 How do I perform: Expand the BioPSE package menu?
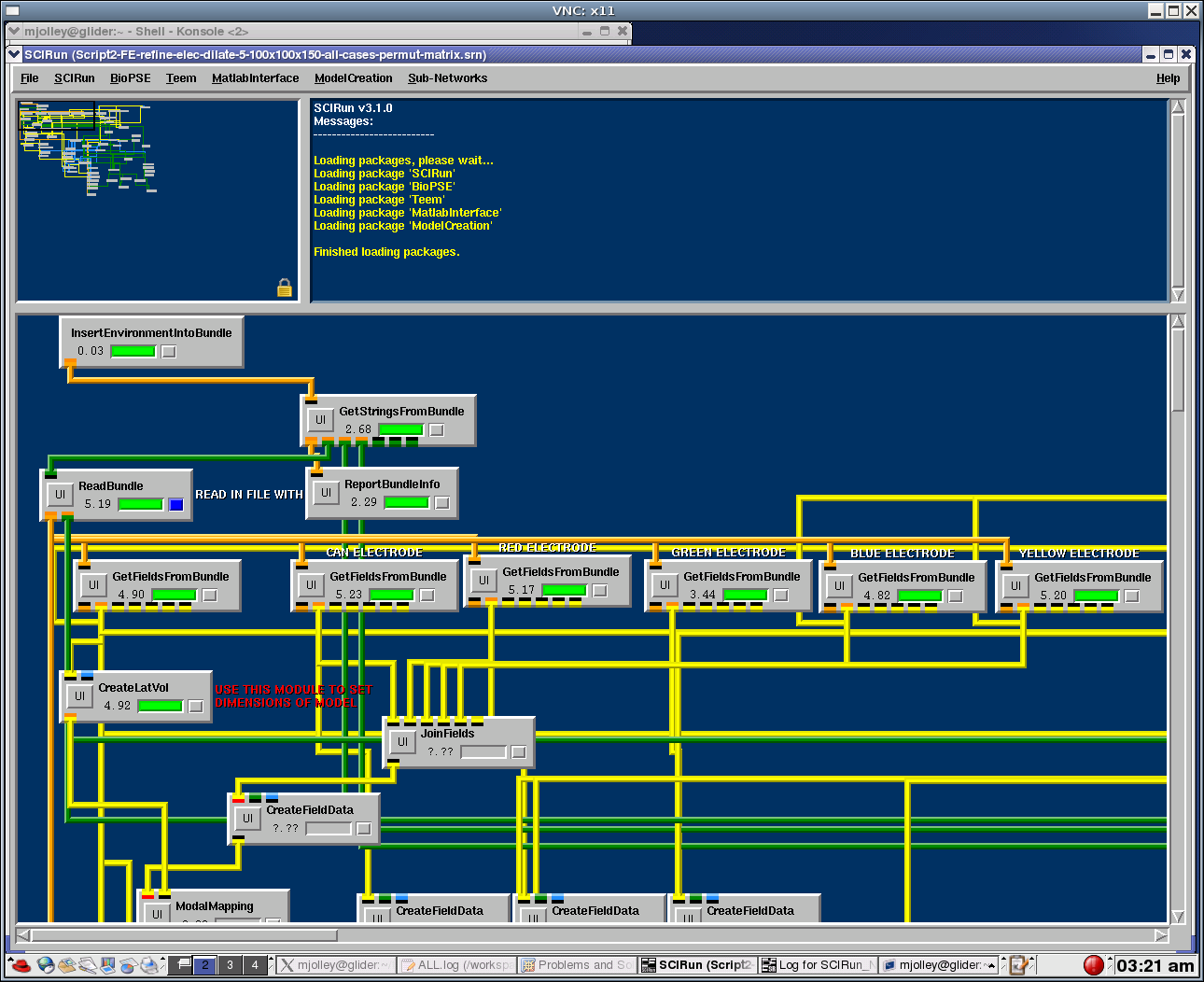[130, 78]
